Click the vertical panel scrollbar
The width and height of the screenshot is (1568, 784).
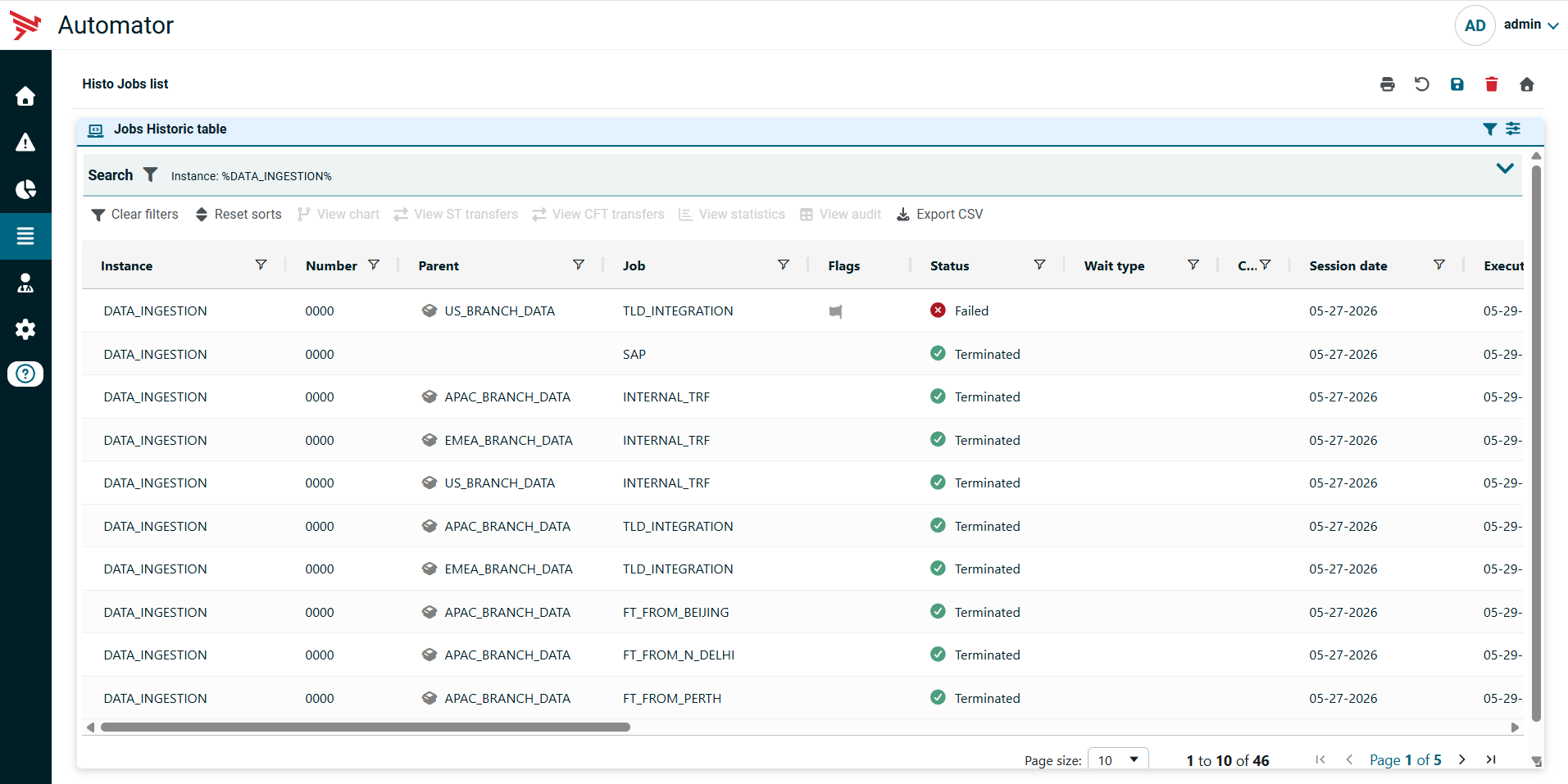click(1537, 443)
